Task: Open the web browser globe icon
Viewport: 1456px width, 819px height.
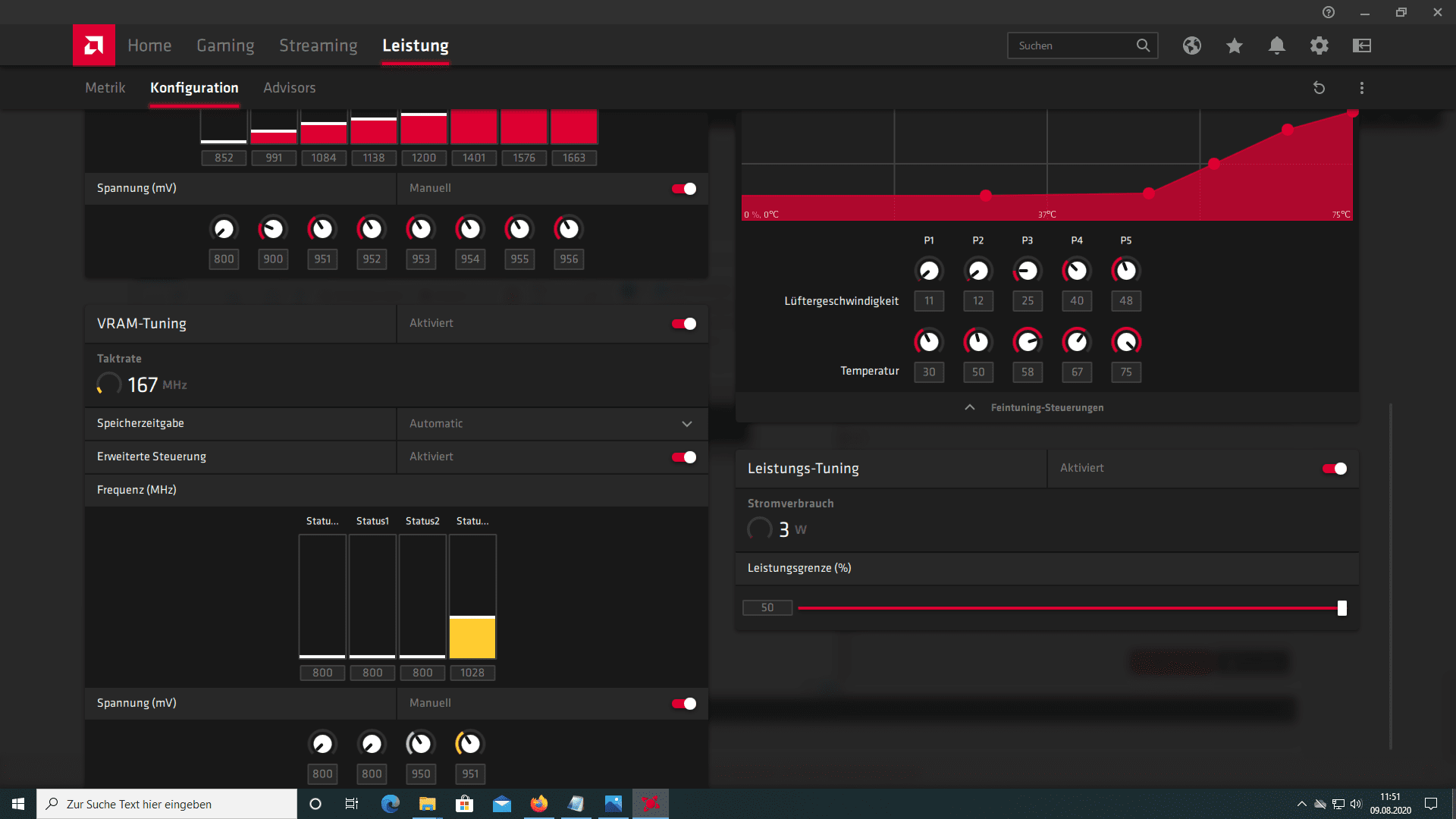Action: click(1192, 45)
